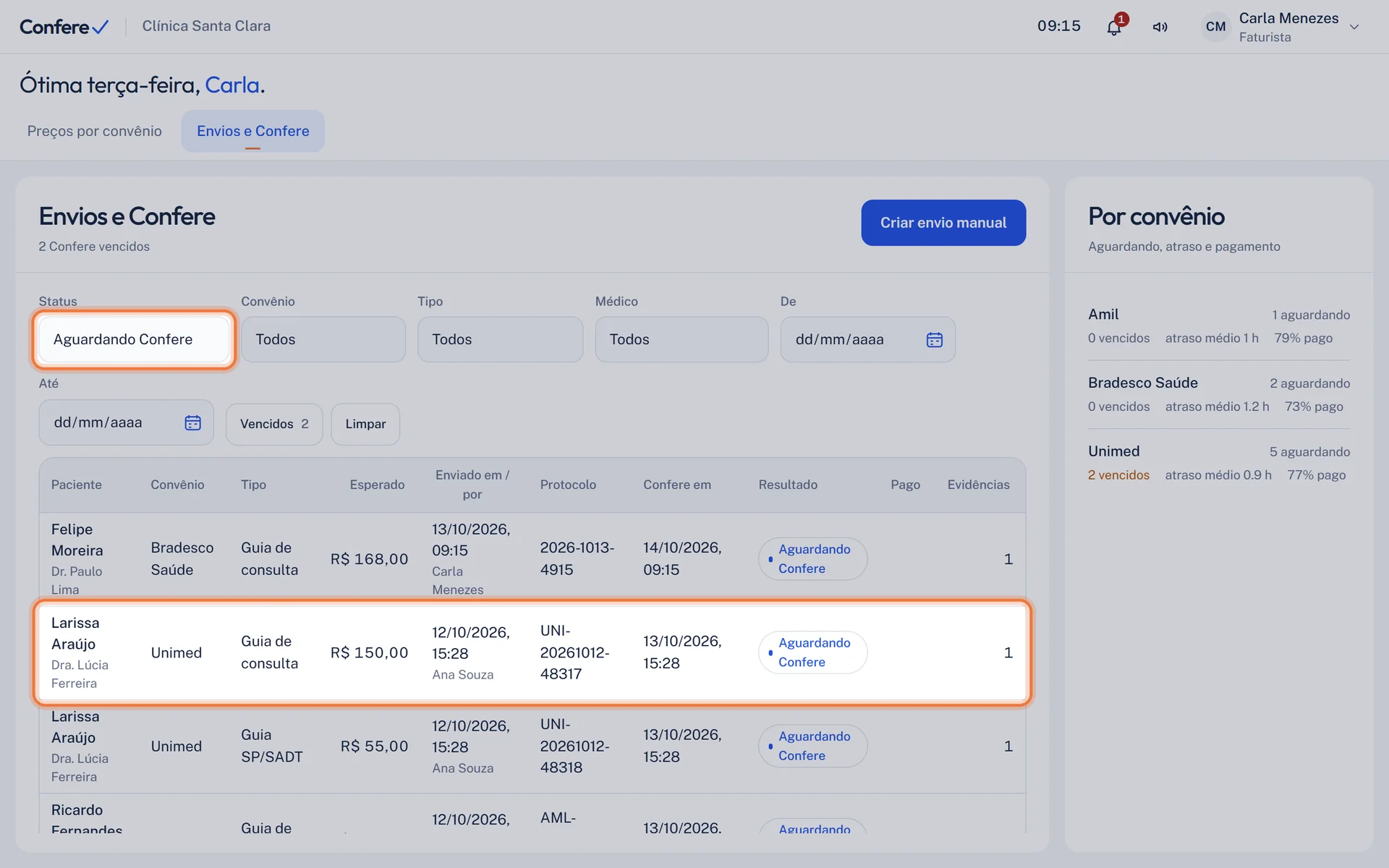Click the Resultado column header
Image resolution: width=1389 pixels, height=868 pixels.
coord(788,485)
